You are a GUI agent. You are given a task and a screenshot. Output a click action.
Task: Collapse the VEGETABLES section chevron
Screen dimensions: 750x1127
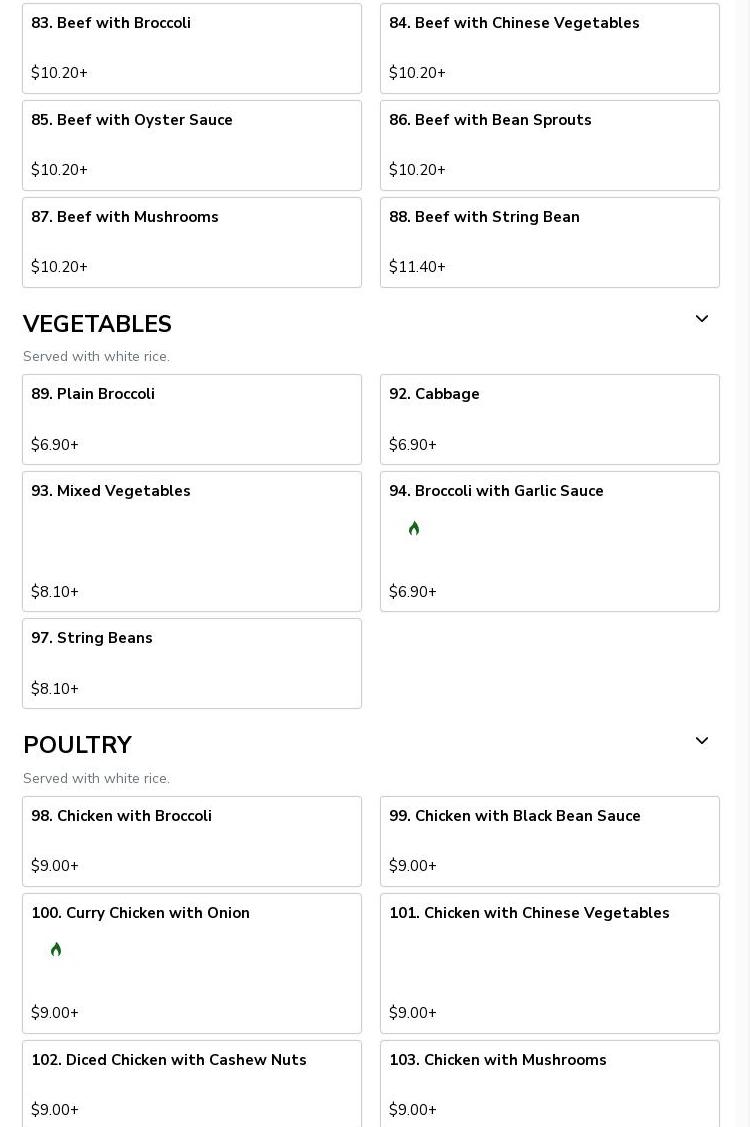click(x=701, y=319)
